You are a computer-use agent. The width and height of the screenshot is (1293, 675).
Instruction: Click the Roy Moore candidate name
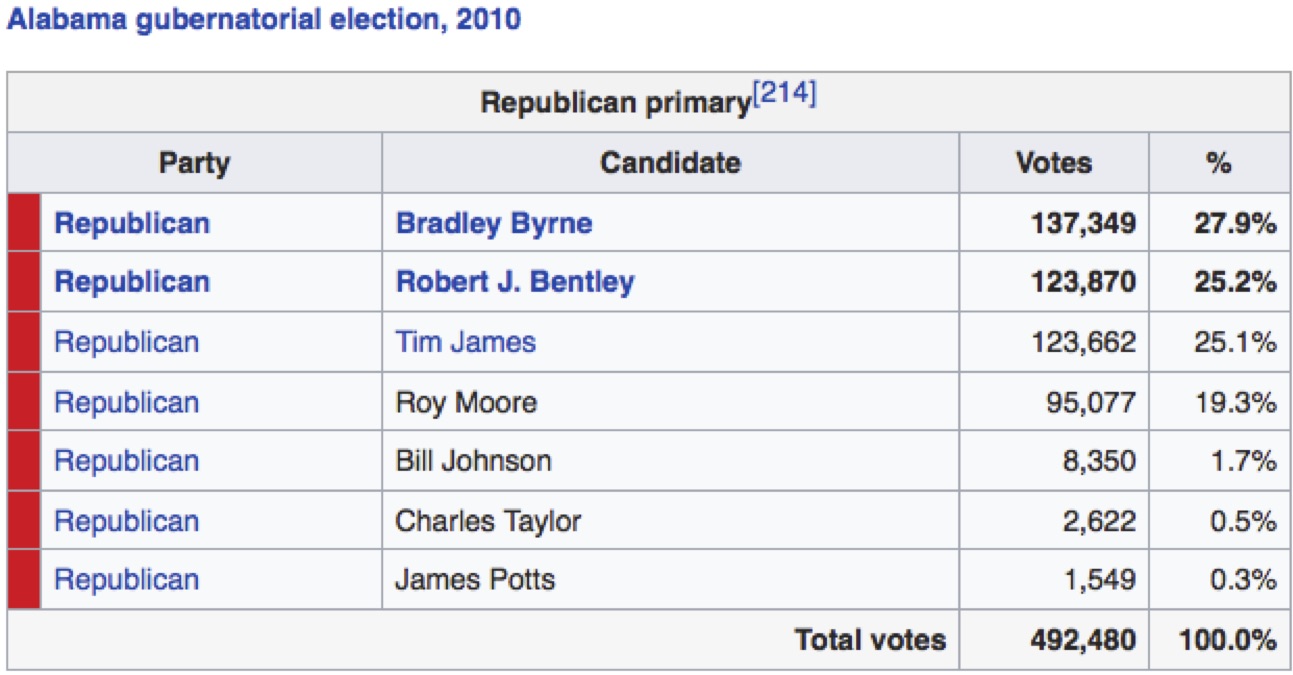466,402
